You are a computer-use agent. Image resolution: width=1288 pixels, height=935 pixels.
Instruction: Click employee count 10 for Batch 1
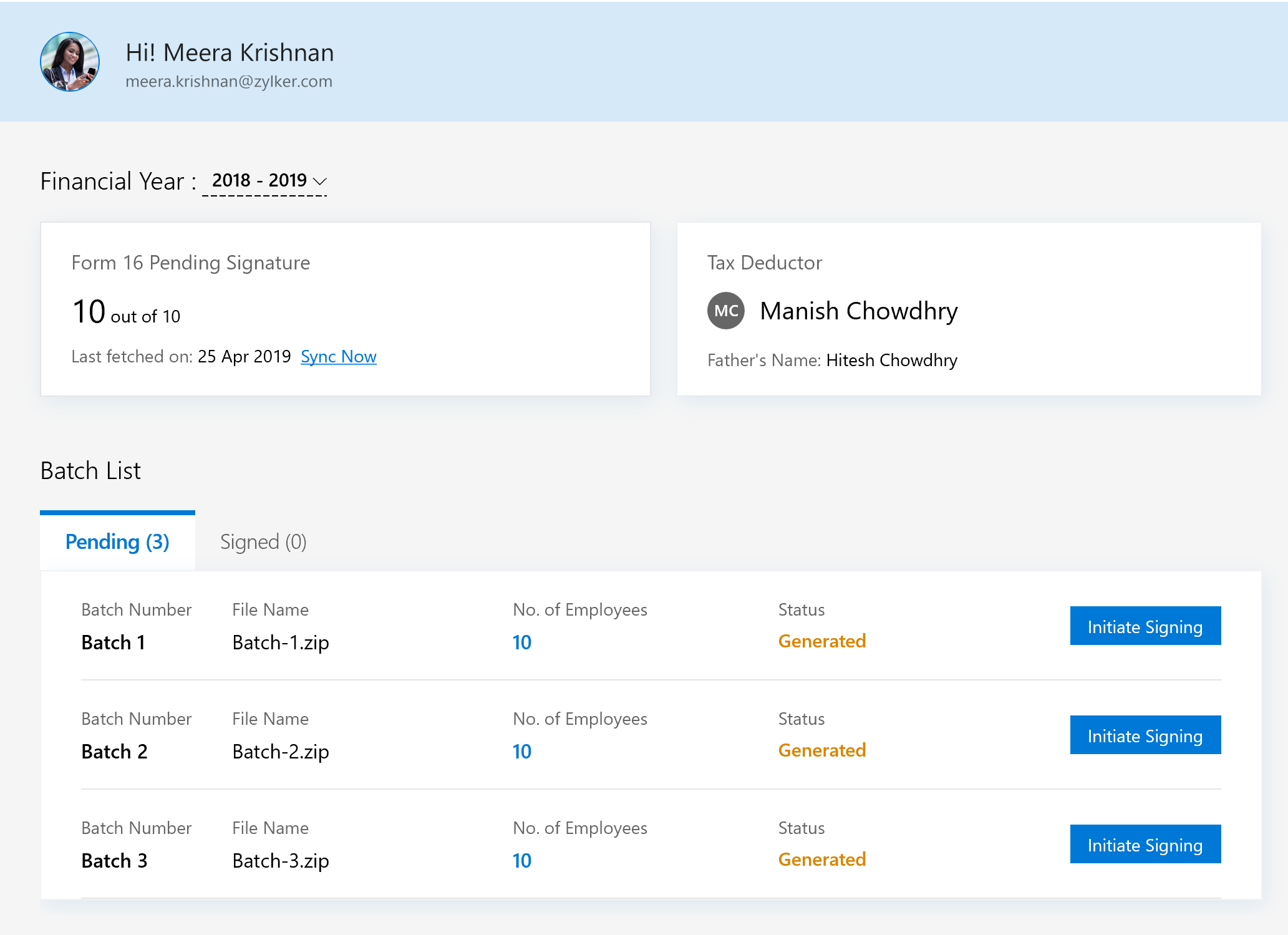(x=521, y=642)
